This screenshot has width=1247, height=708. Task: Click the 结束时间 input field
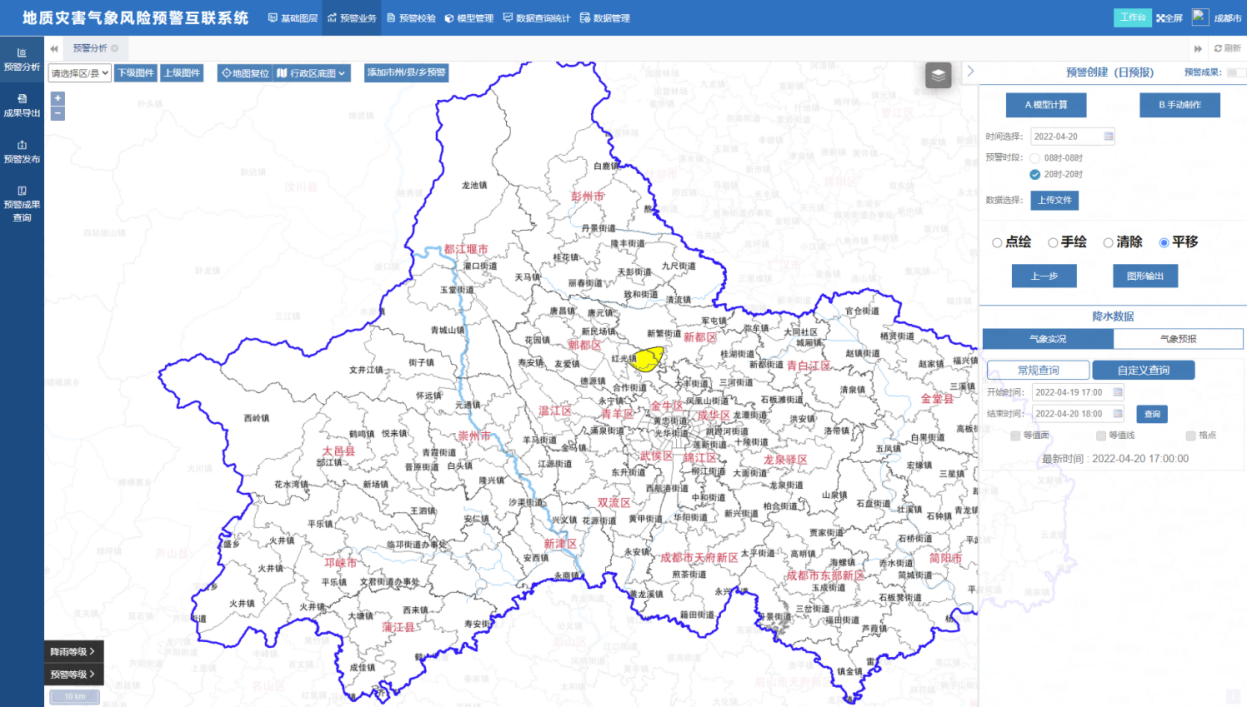(x=1079, y=413)
